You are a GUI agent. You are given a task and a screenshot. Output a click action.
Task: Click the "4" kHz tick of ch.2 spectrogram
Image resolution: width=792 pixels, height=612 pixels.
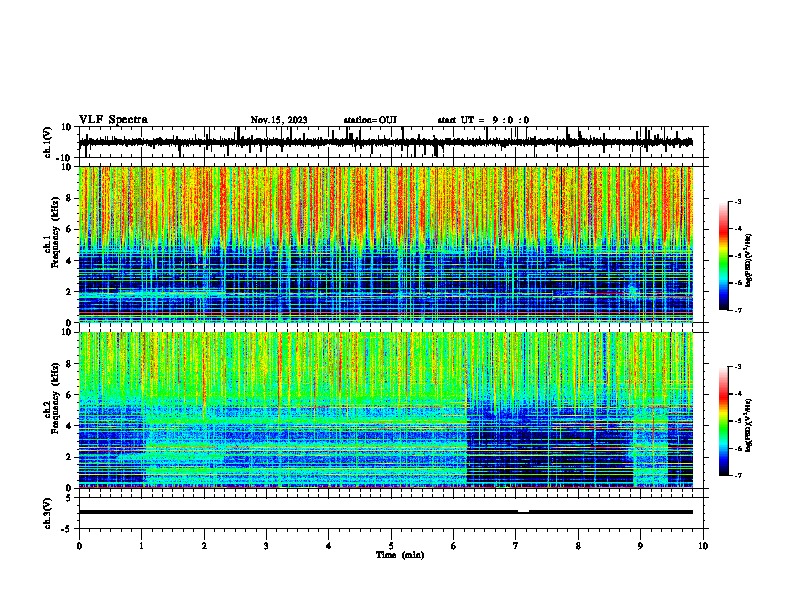[69, 426]
